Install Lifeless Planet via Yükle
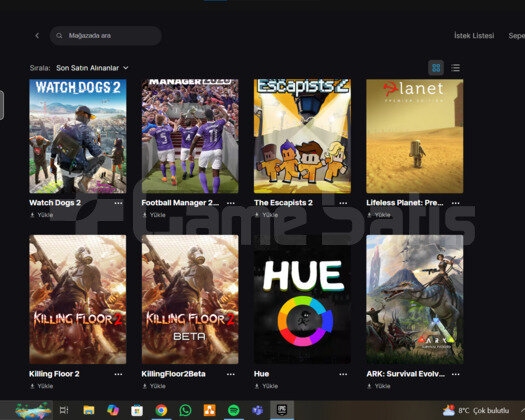 379,215
